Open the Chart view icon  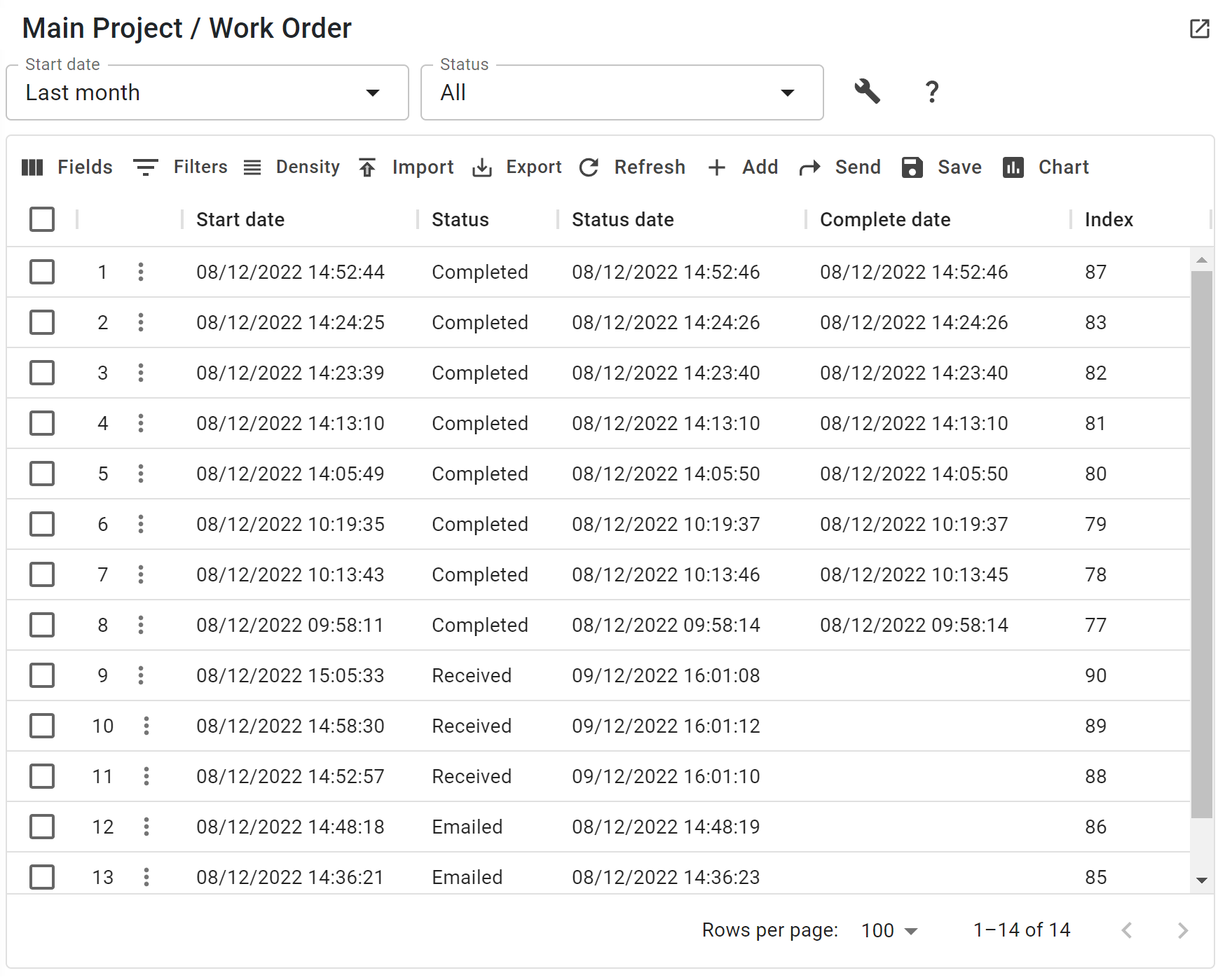1013,167
